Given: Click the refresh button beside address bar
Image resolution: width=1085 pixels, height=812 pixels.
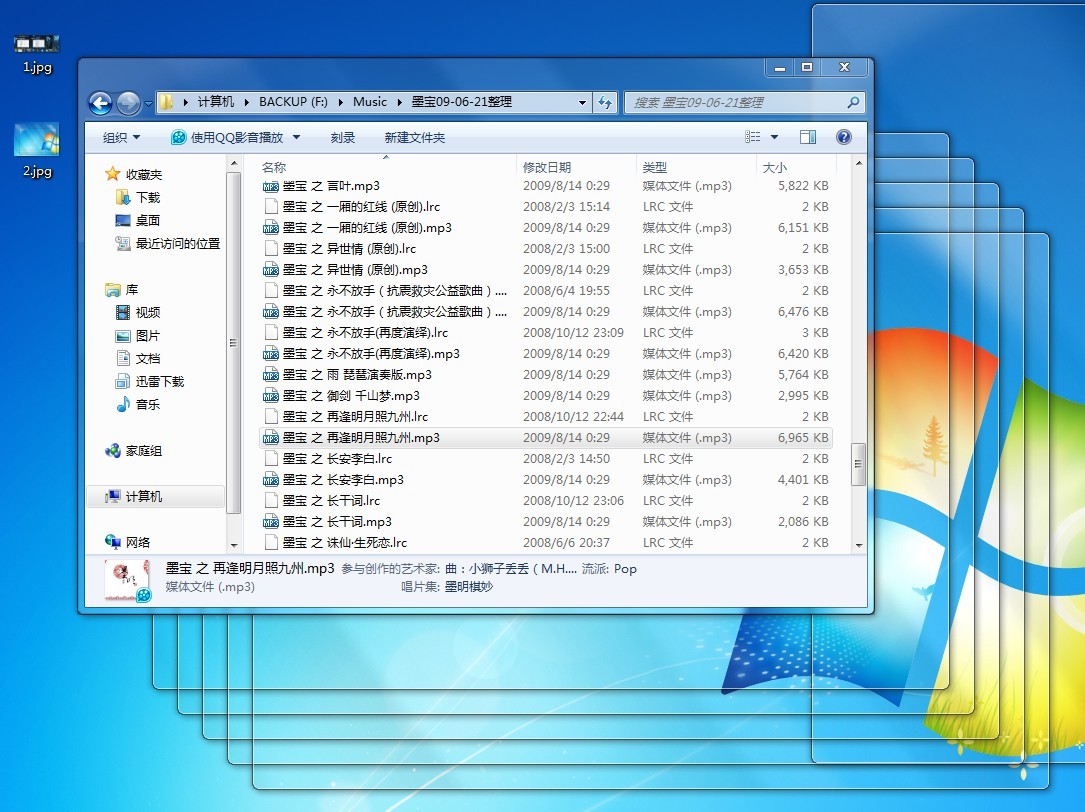Looking at the screenshot, I should [x=605, y=102].
